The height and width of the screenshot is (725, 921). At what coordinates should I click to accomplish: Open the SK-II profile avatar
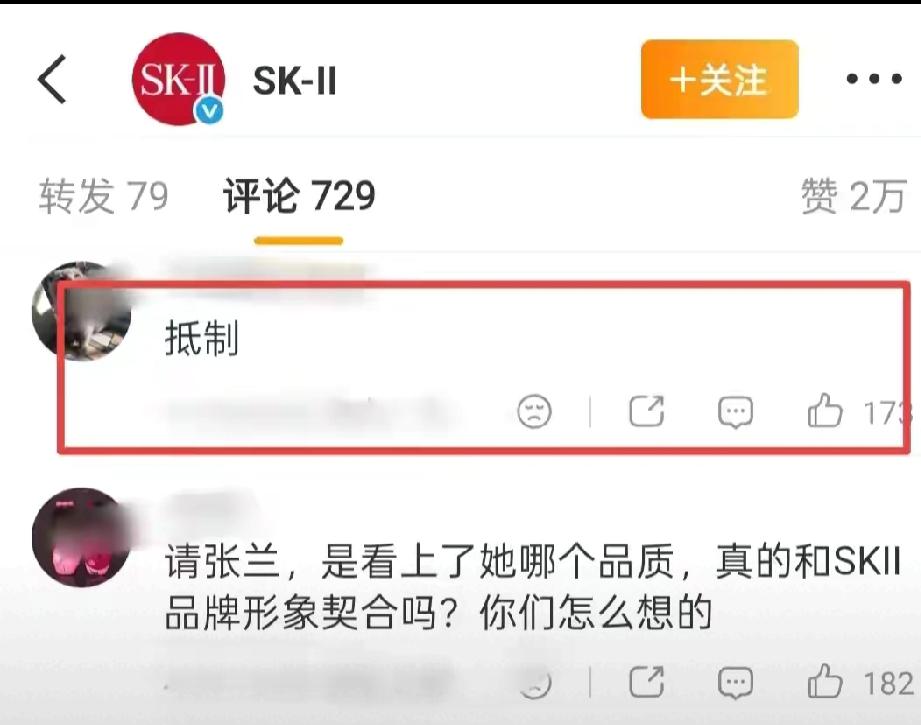179,79
